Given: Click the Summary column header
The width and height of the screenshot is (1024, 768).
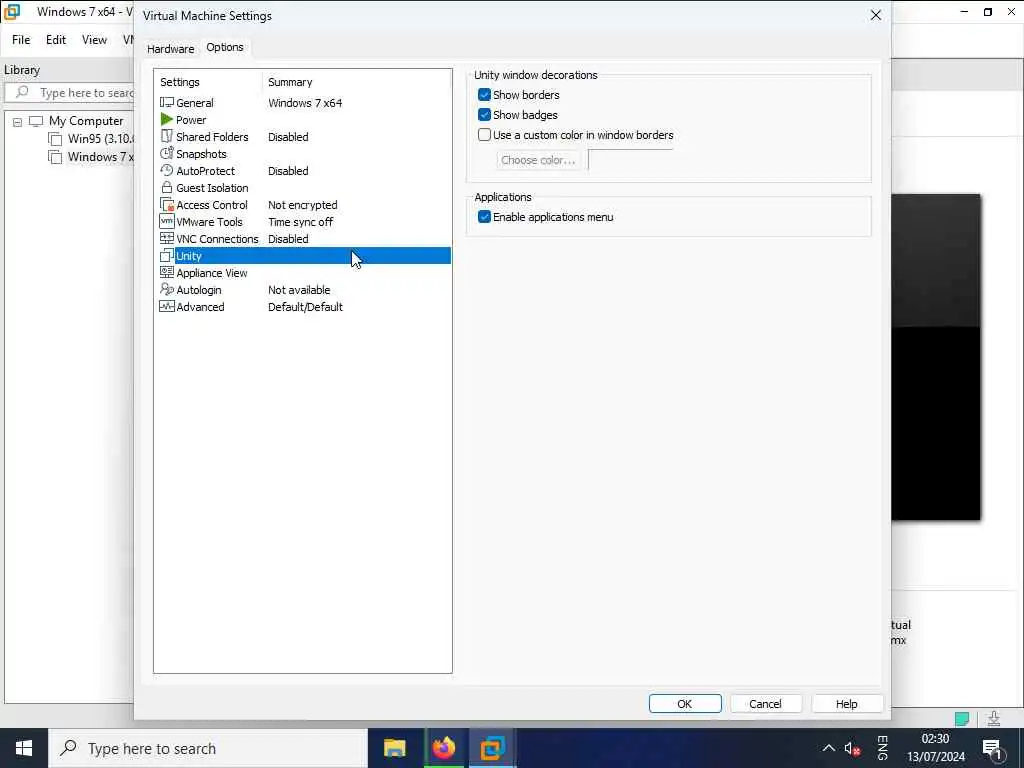Looking at the screenshot, I should click(x=290, y=82).
